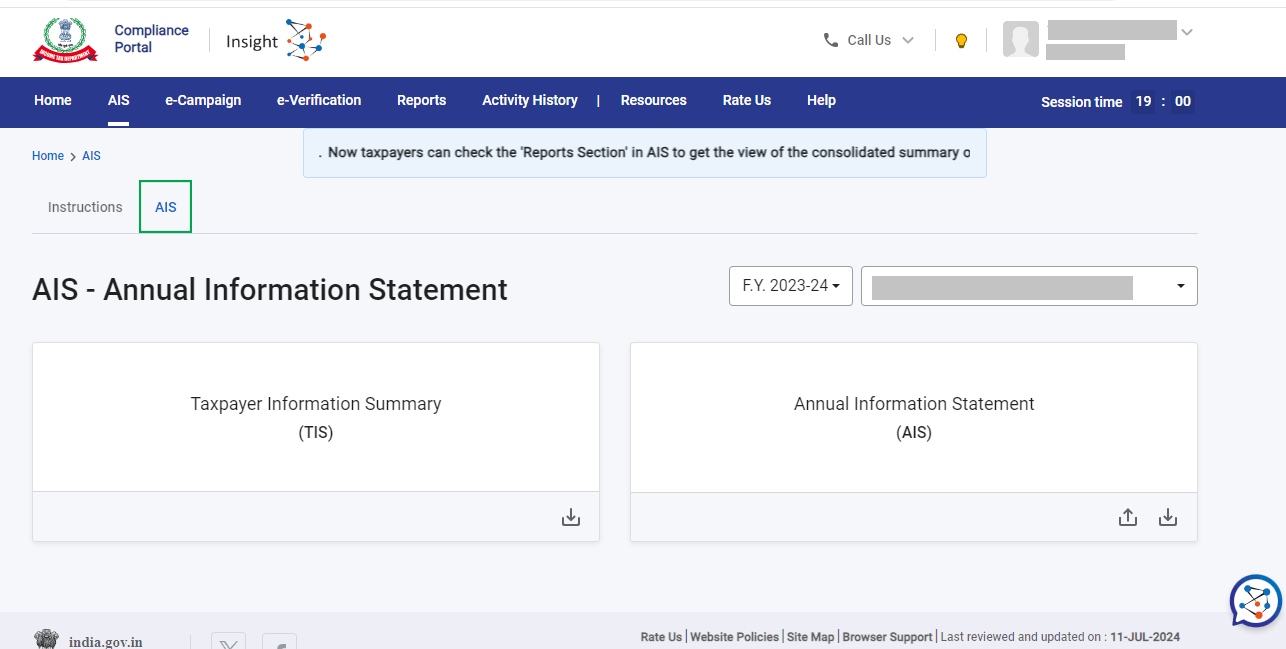Click the session minutes value 19
The image size is (1286, 649).
click(x=1143, y=101)
